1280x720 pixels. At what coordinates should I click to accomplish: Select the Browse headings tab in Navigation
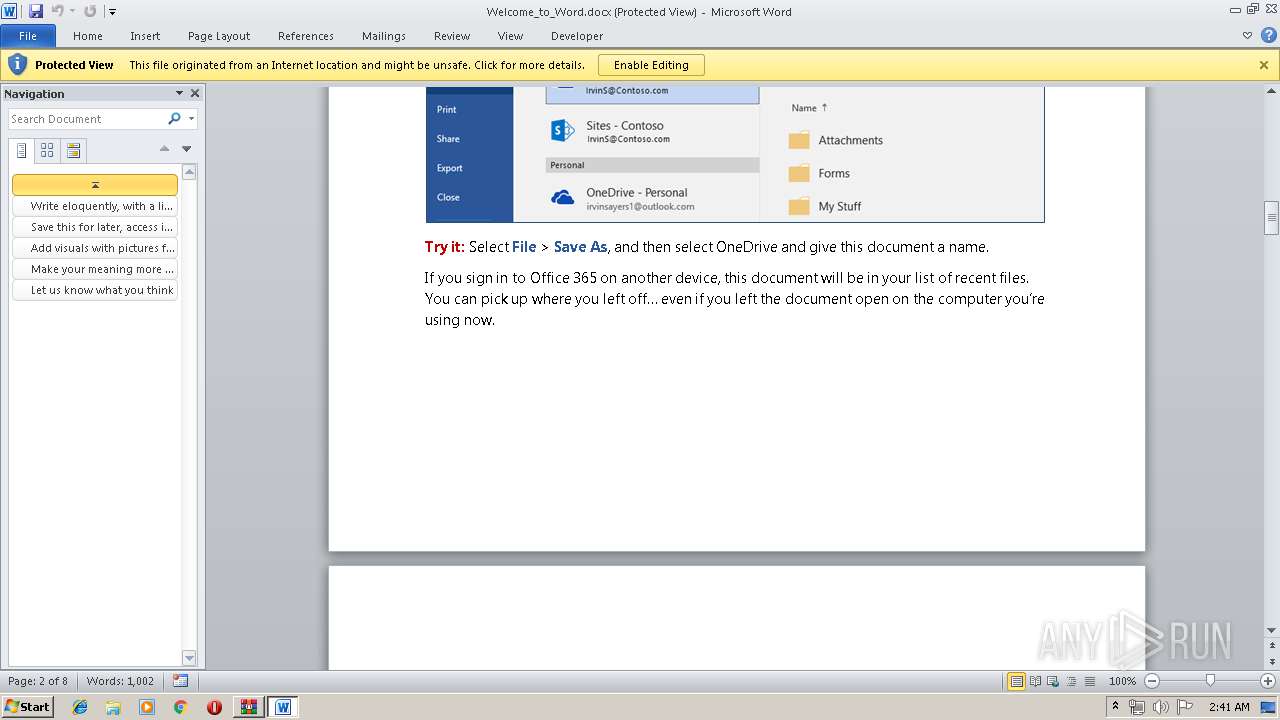(x=21, y=151)
